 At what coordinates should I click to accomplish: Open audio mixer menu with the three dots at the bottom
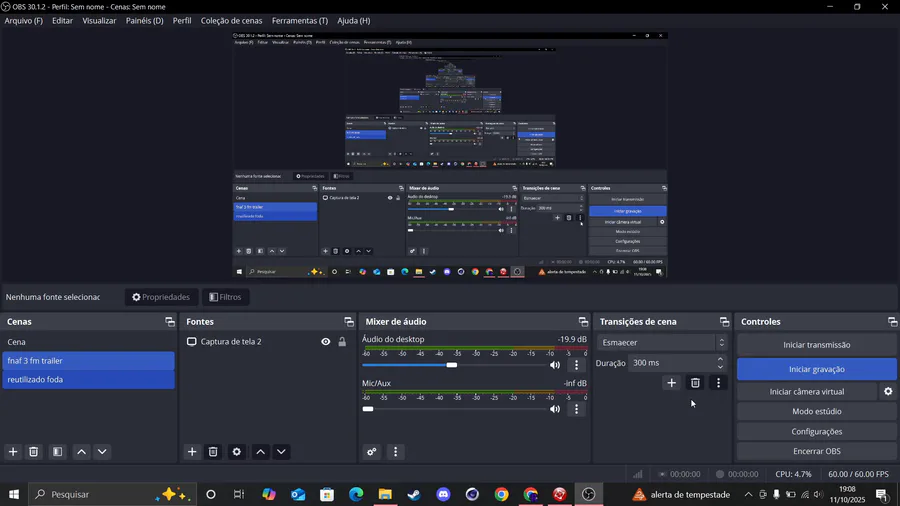[395, 451]
